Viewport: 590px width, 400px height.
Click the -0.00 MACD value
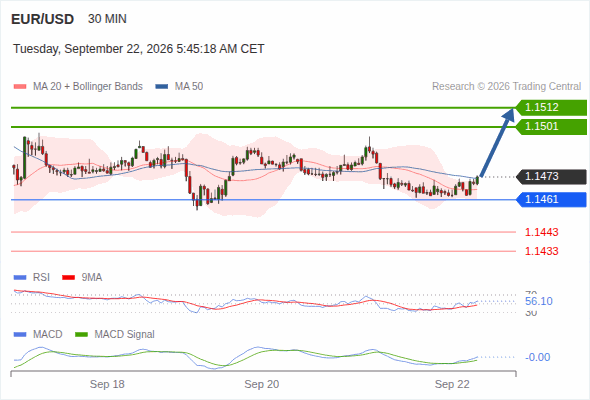tap(538, 357)
